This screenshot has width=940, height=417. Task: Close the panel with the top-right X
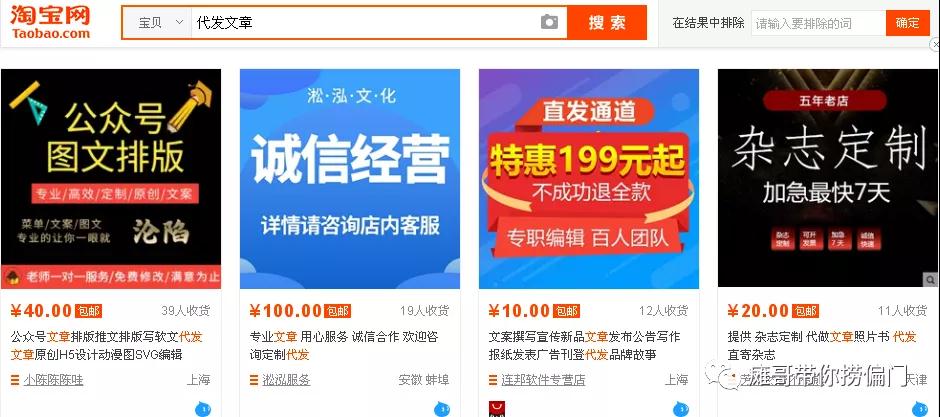point(935,45)
